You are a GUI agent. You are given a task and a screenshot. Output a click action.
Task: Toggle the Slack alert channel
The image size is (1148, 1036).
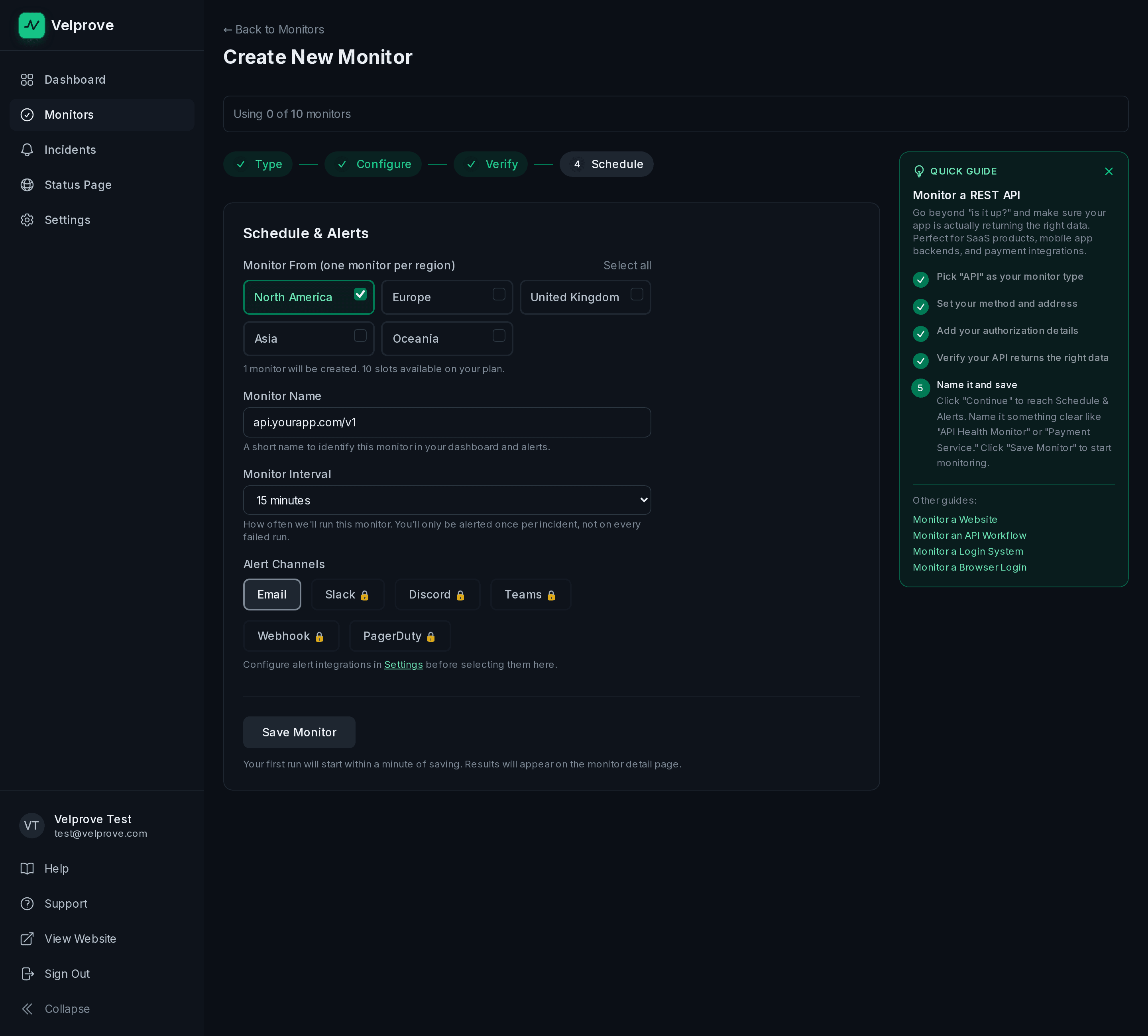(x=347, y=595)
